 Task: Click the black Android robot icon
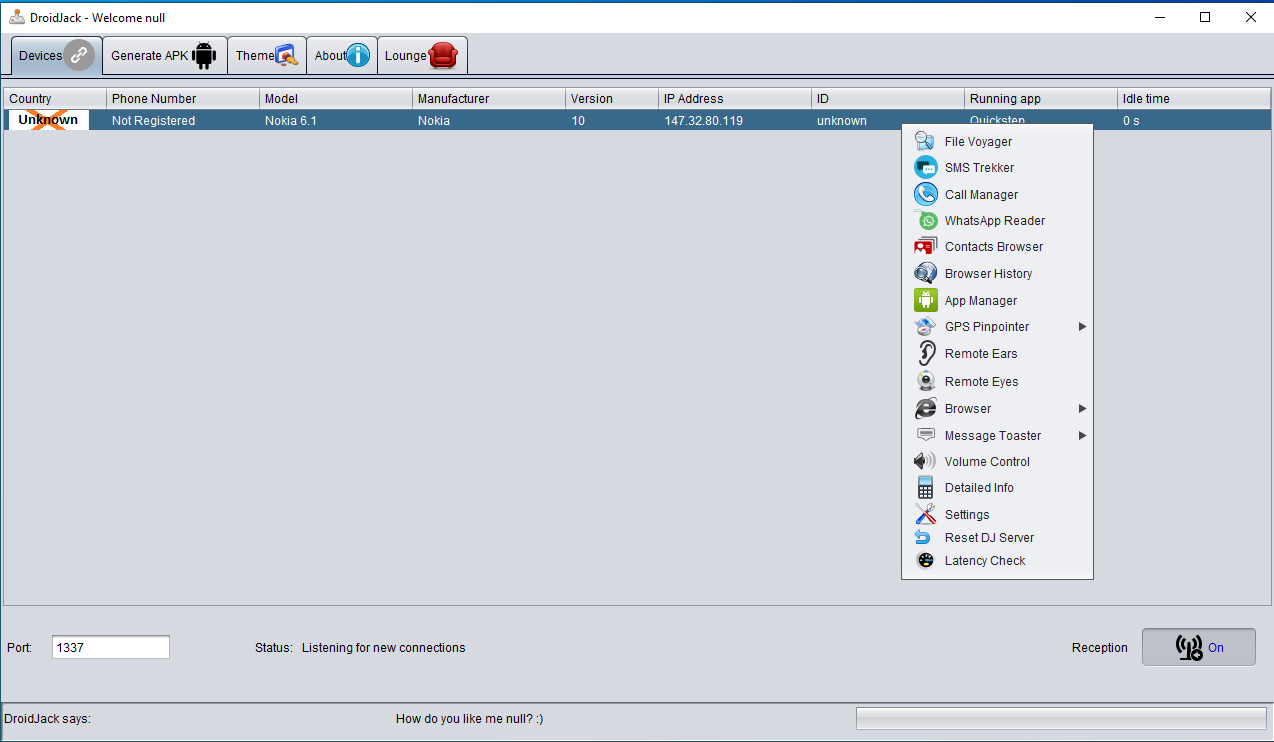[204, 56]
